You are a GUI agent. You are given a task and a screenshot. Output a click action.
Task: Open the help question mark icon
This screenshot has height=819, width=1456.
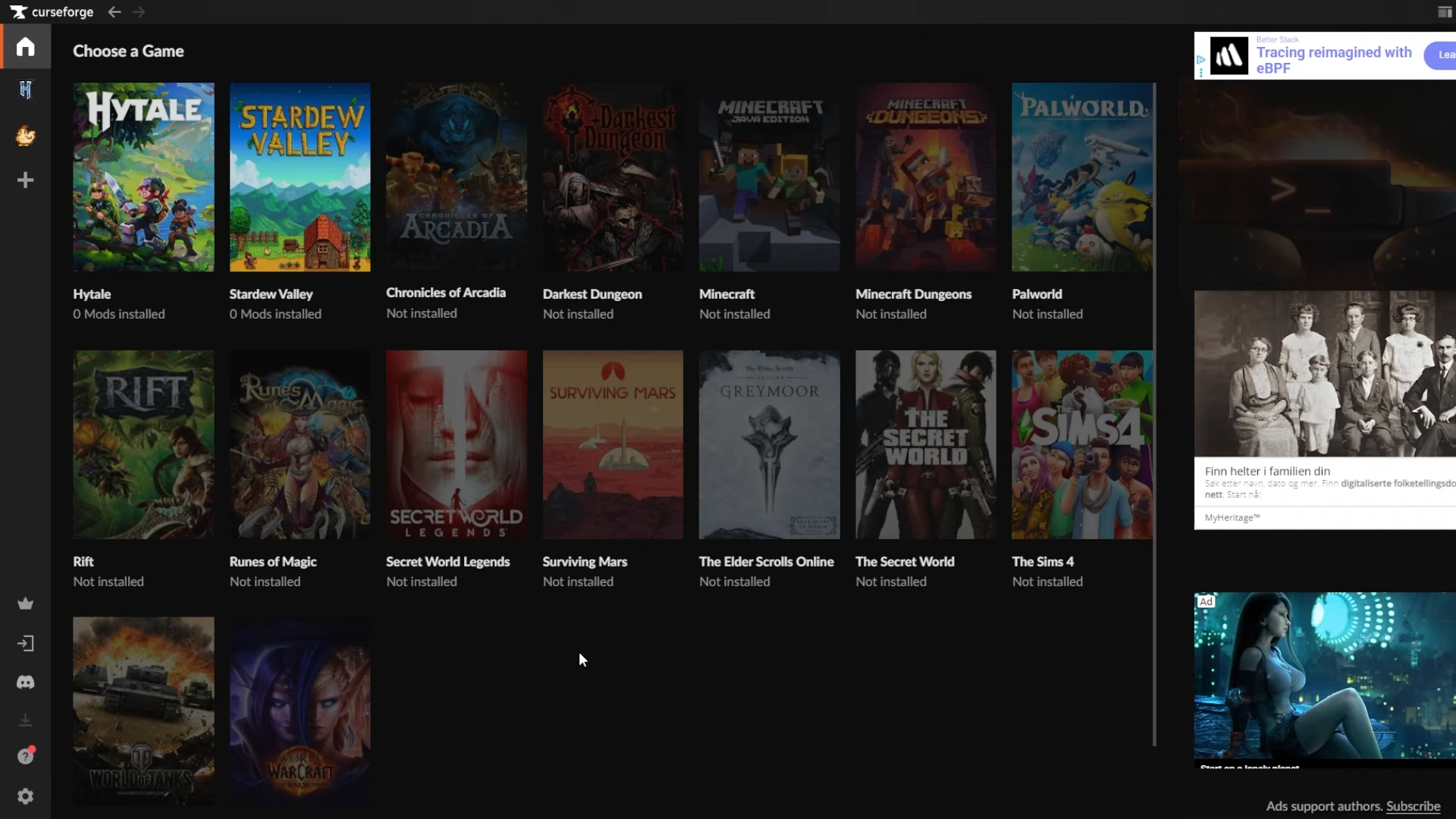tap(25, 756)
